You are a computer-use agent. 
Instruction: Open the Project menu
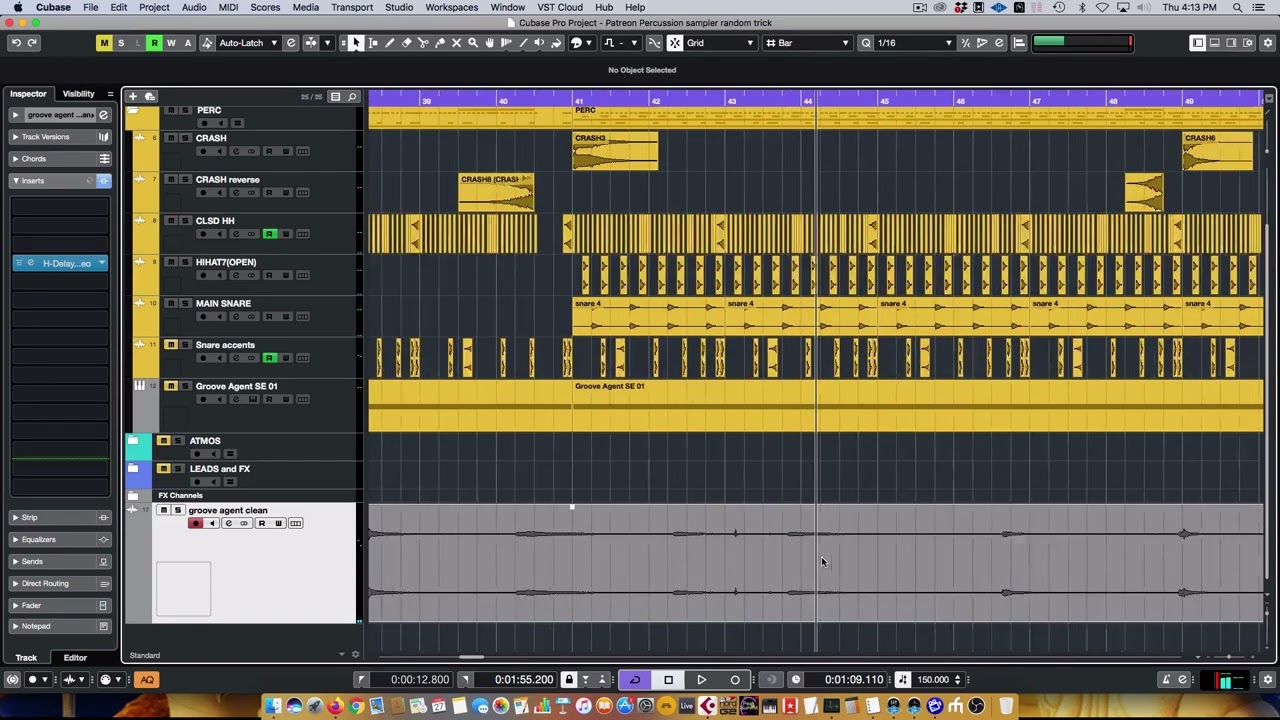click(154, 7)
